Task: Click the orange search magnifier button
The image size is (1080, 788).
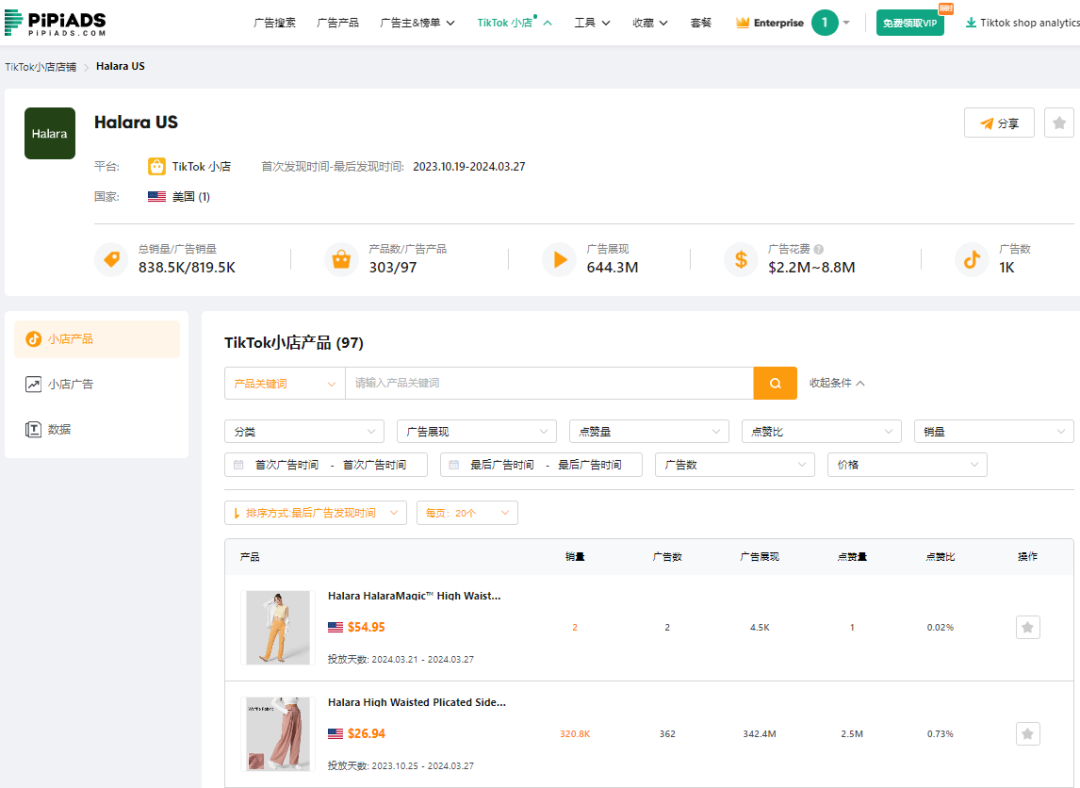Action: [x=775, y=383]
